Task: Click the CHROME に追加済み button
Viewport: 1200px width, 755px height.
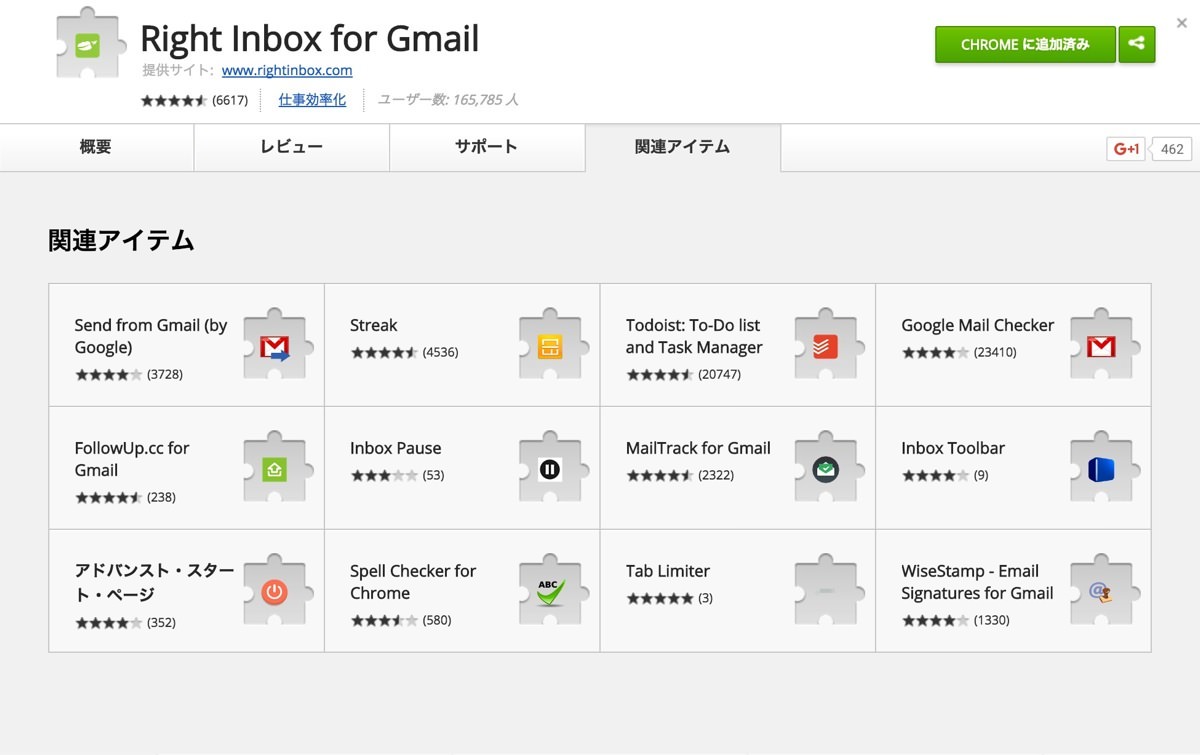Action: (1025, 44)
